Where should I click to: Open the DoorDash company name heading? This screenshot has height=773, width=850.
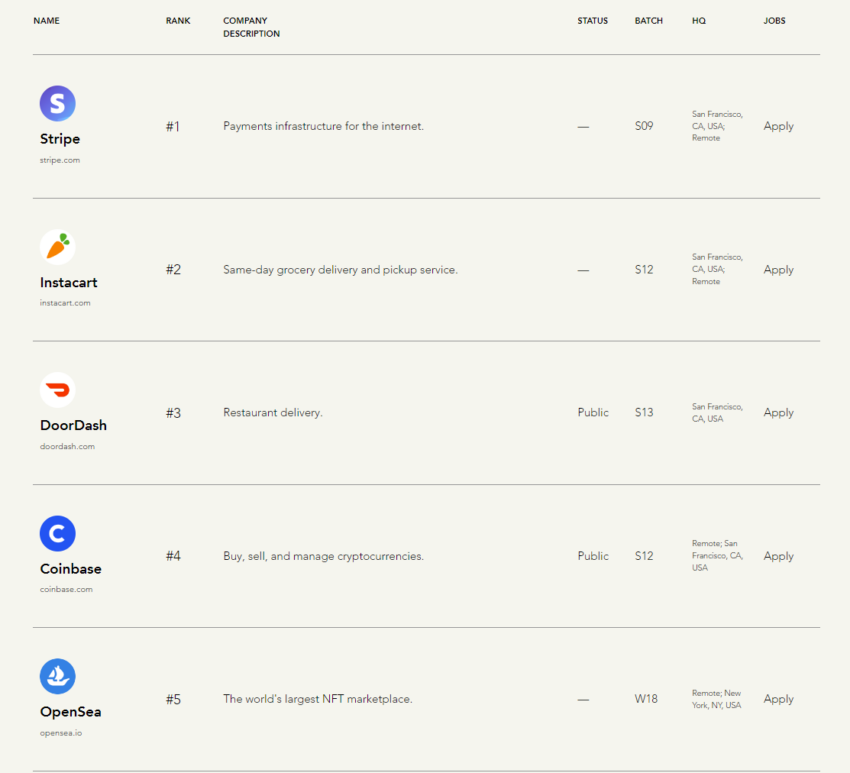tap(73, 426)
